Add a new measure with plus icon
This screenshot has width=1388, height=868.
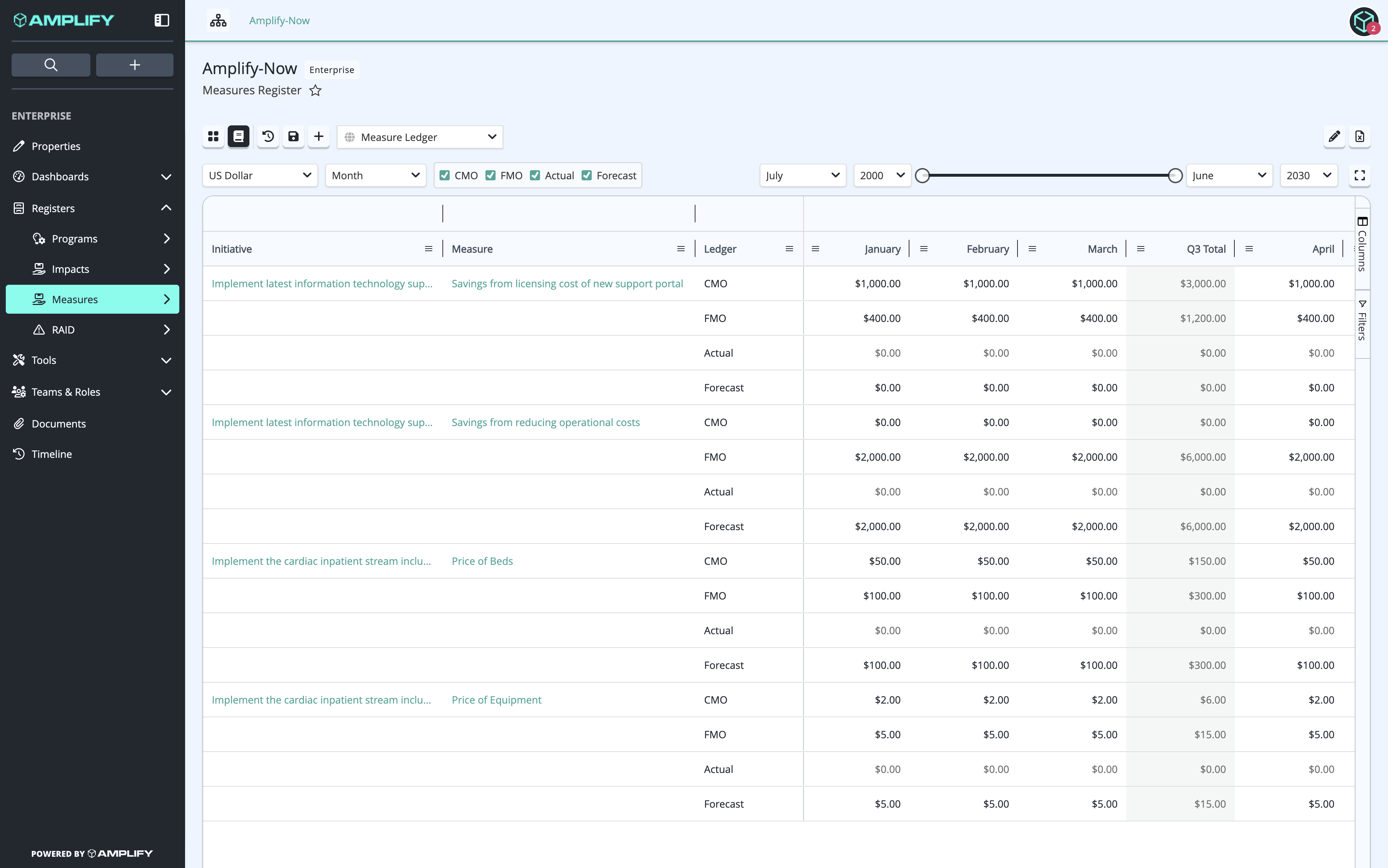pyautogui.click(x=319, y=137)
